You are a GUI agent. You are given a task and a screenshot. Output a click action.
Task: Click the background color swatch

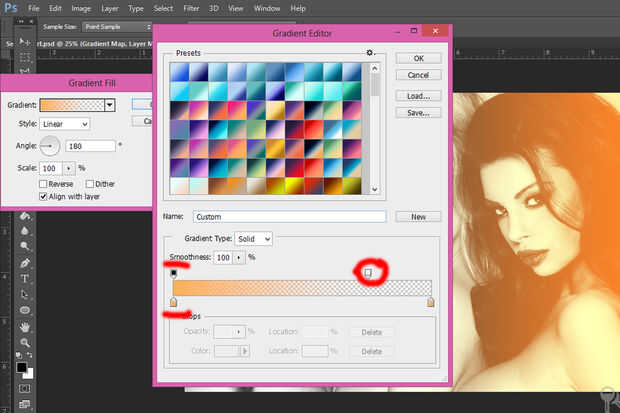tap(30, 373)
